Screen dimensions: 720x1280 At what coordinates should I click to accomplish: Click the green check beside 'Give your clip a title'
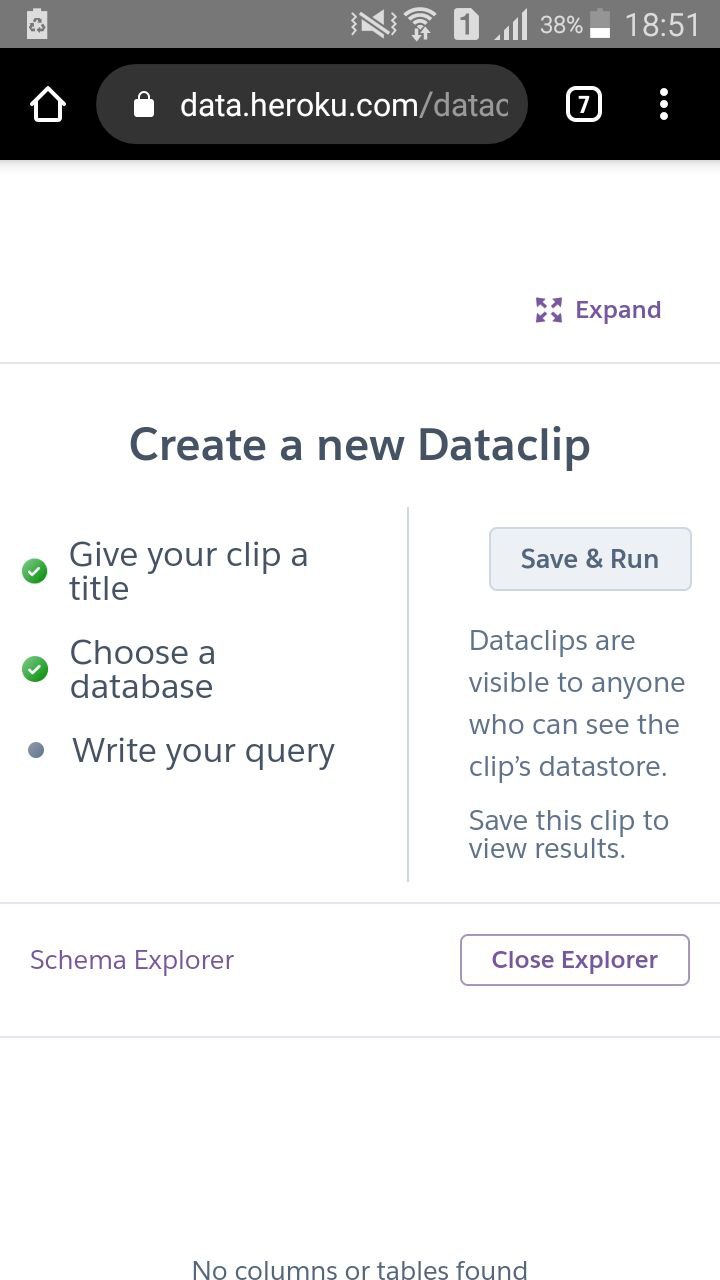coord(35,572)
